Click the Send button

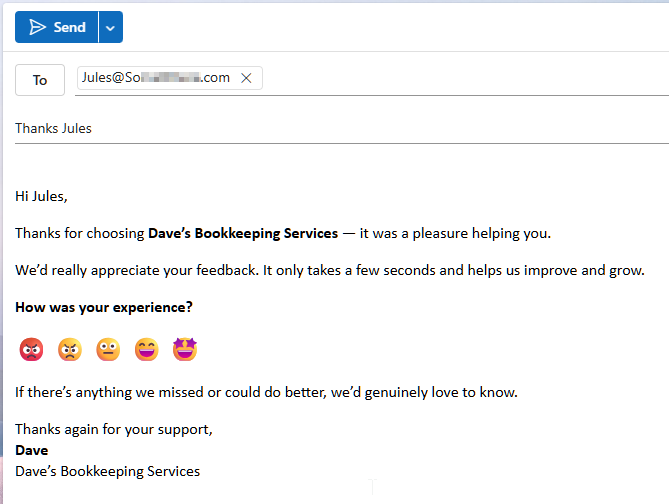coord(56,27)
